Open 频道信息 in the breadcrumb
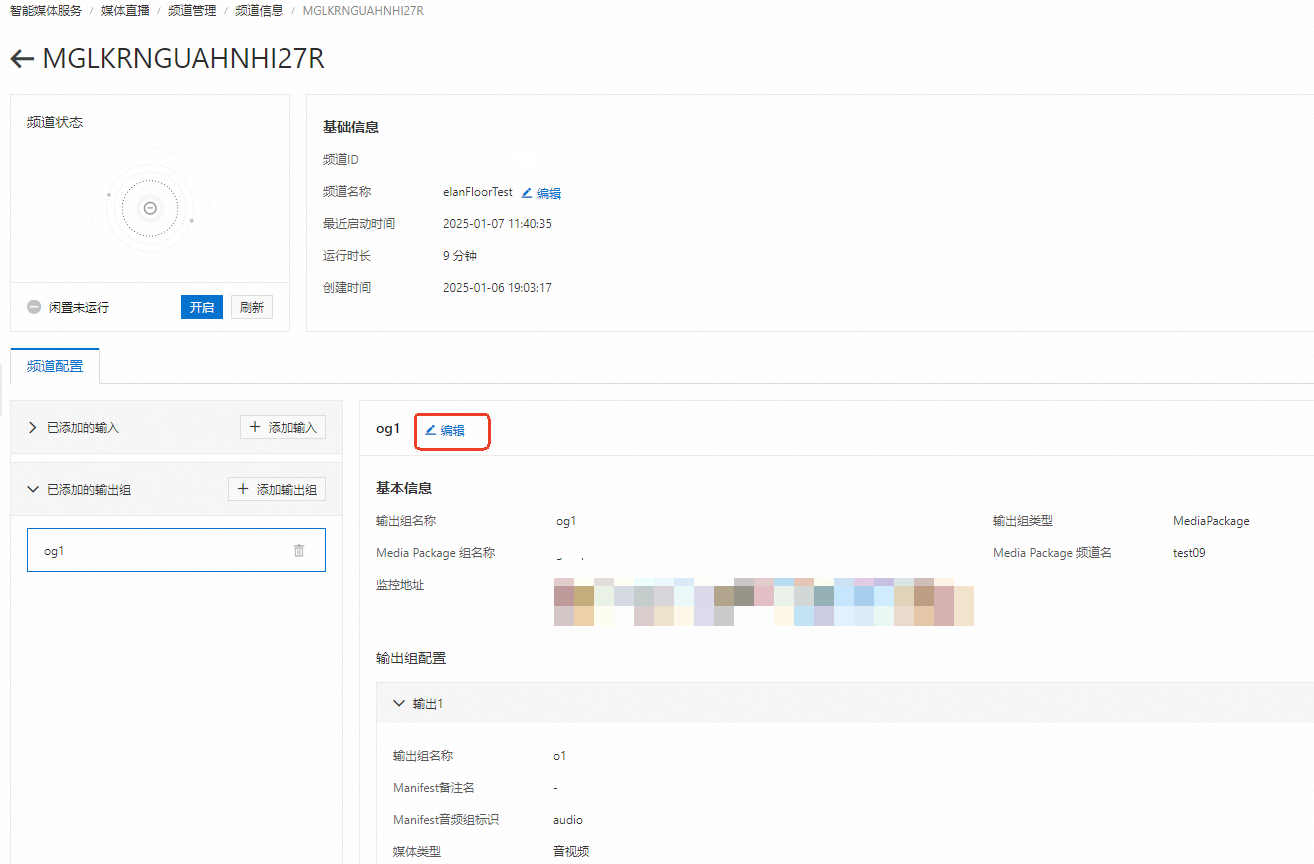 [259, 10]
